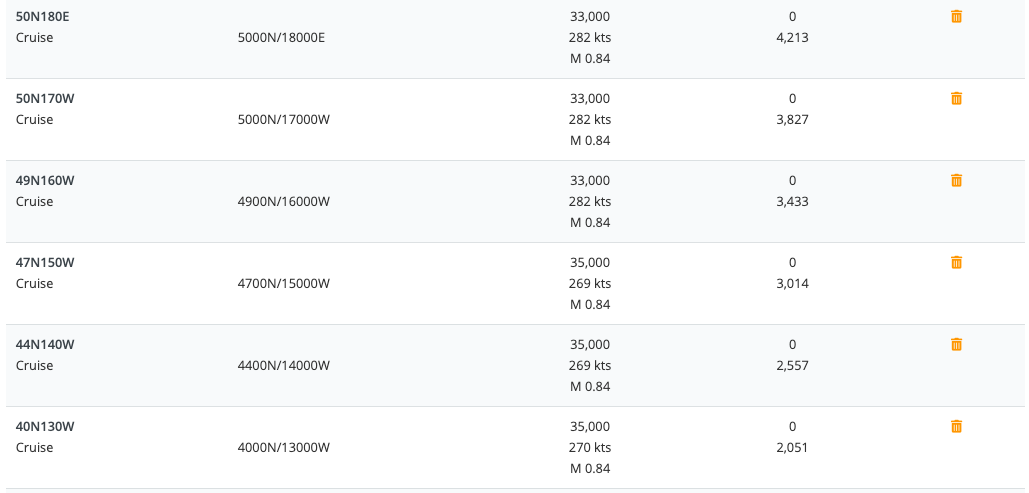Click the 4,213 distance value

click(792, 38)
